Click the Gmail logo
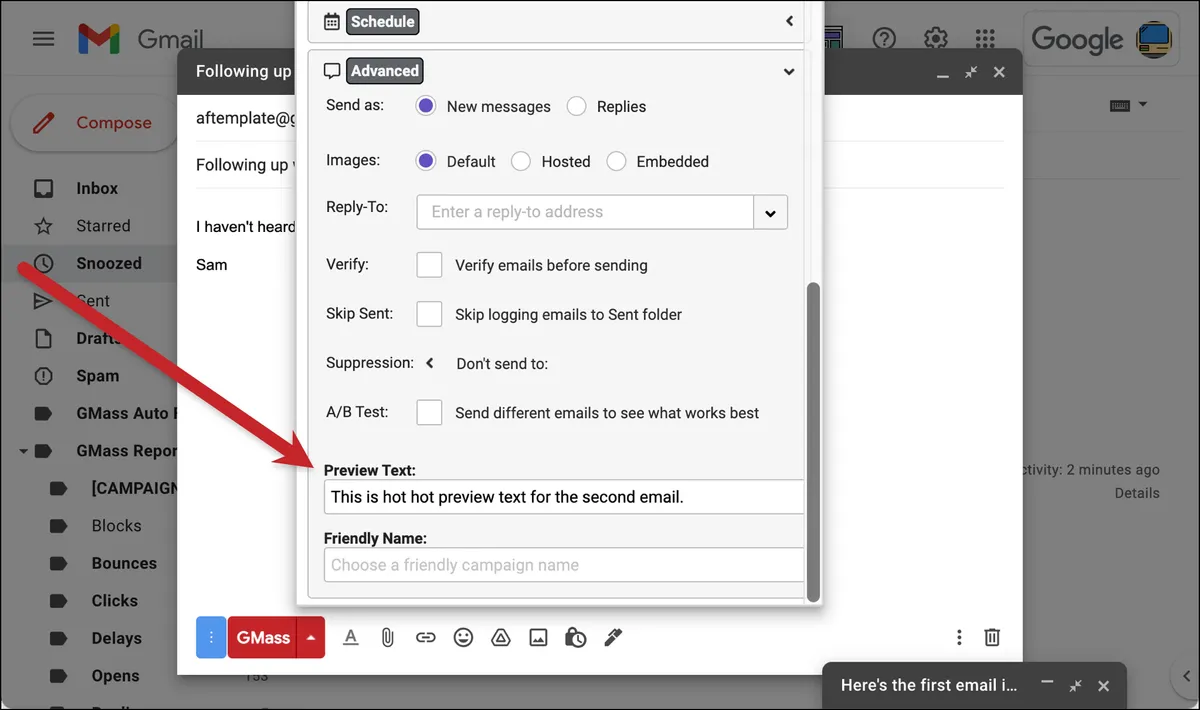The image size is (1200, 710). (140, 39)
